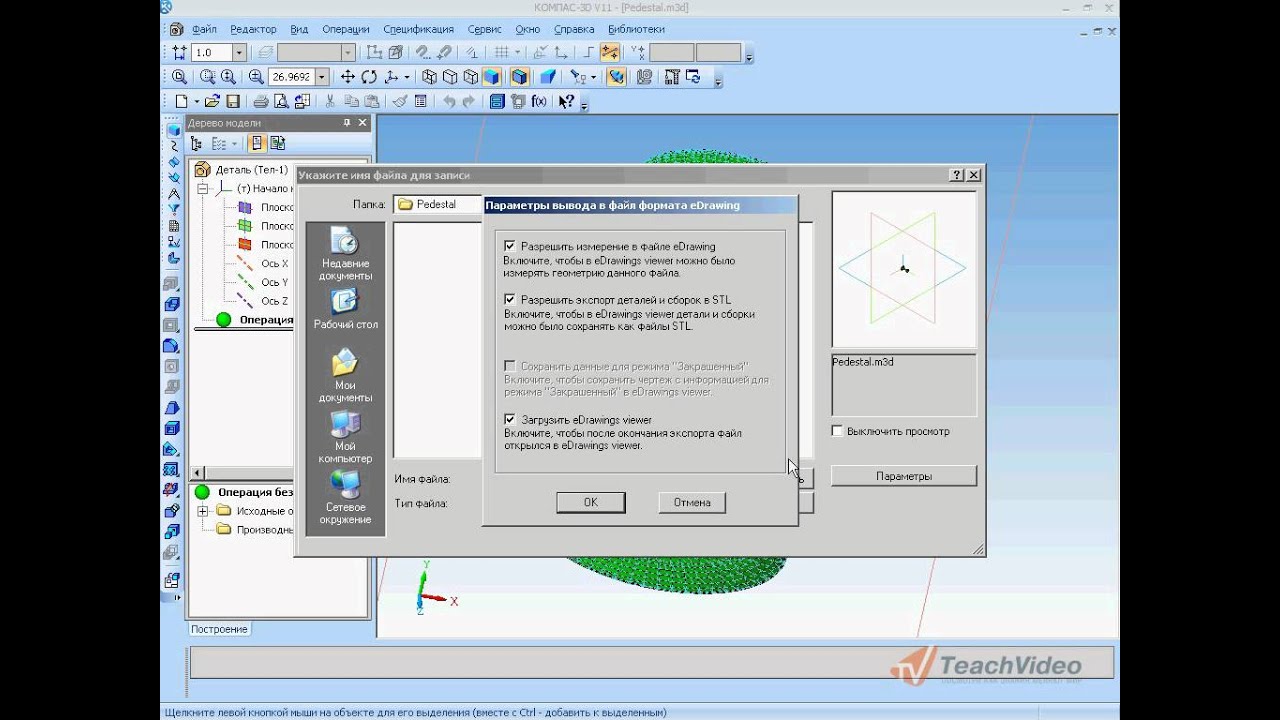Click the Print icon in the toolbar
Viewport: 1280px width, 720px height.
261,101
